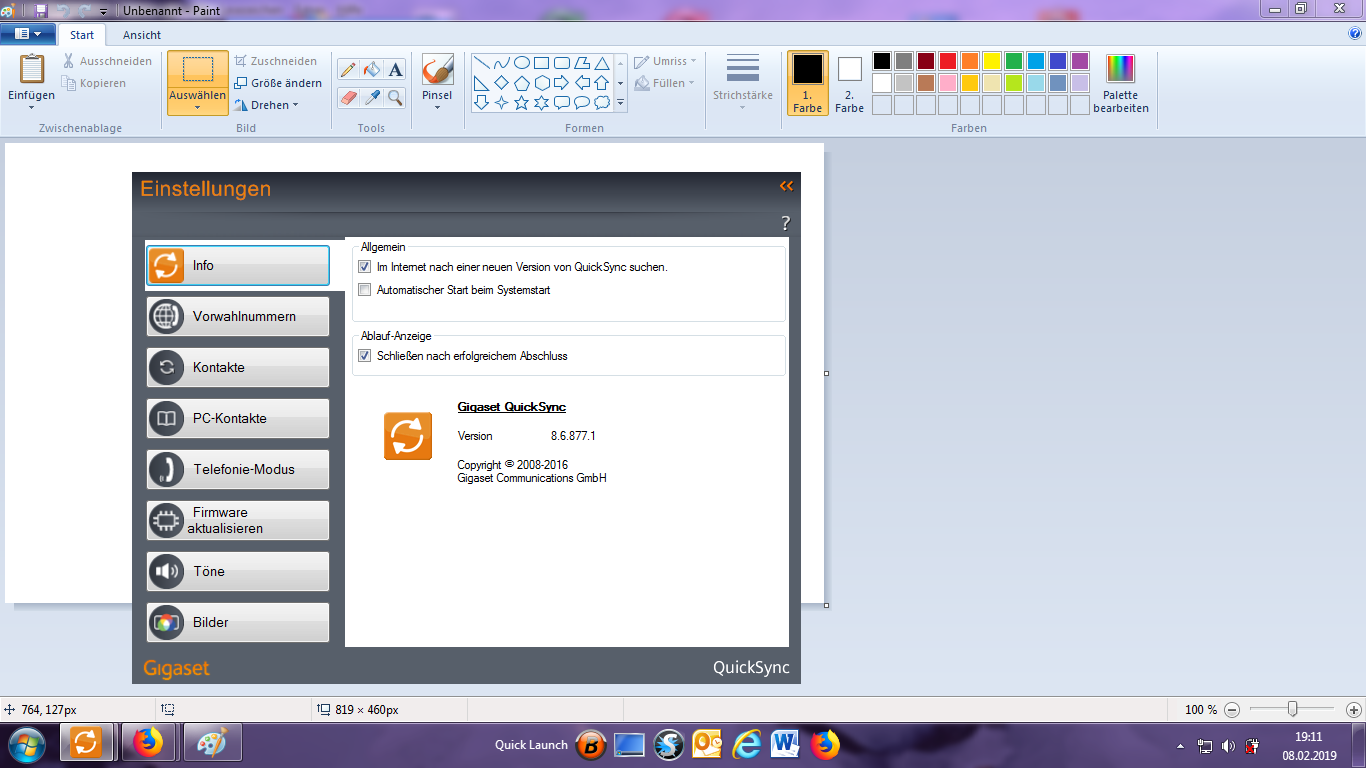Click the Internet Explorer Quick Launch icon
The width and height of the screenshot is (1366, 768).
point(747,744)
